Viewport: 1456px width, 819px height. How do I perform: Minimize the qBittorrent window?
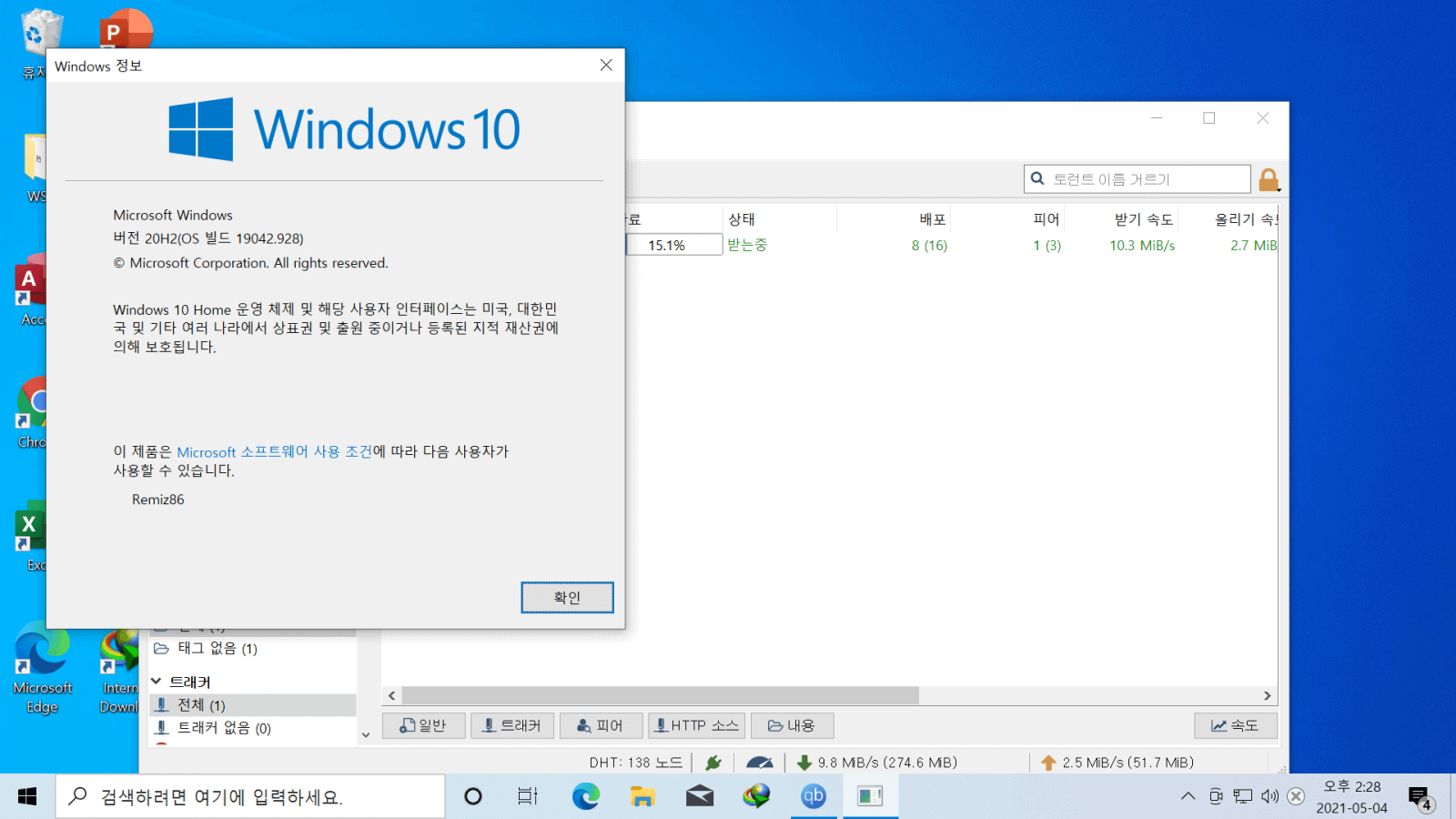point(1157,118)
